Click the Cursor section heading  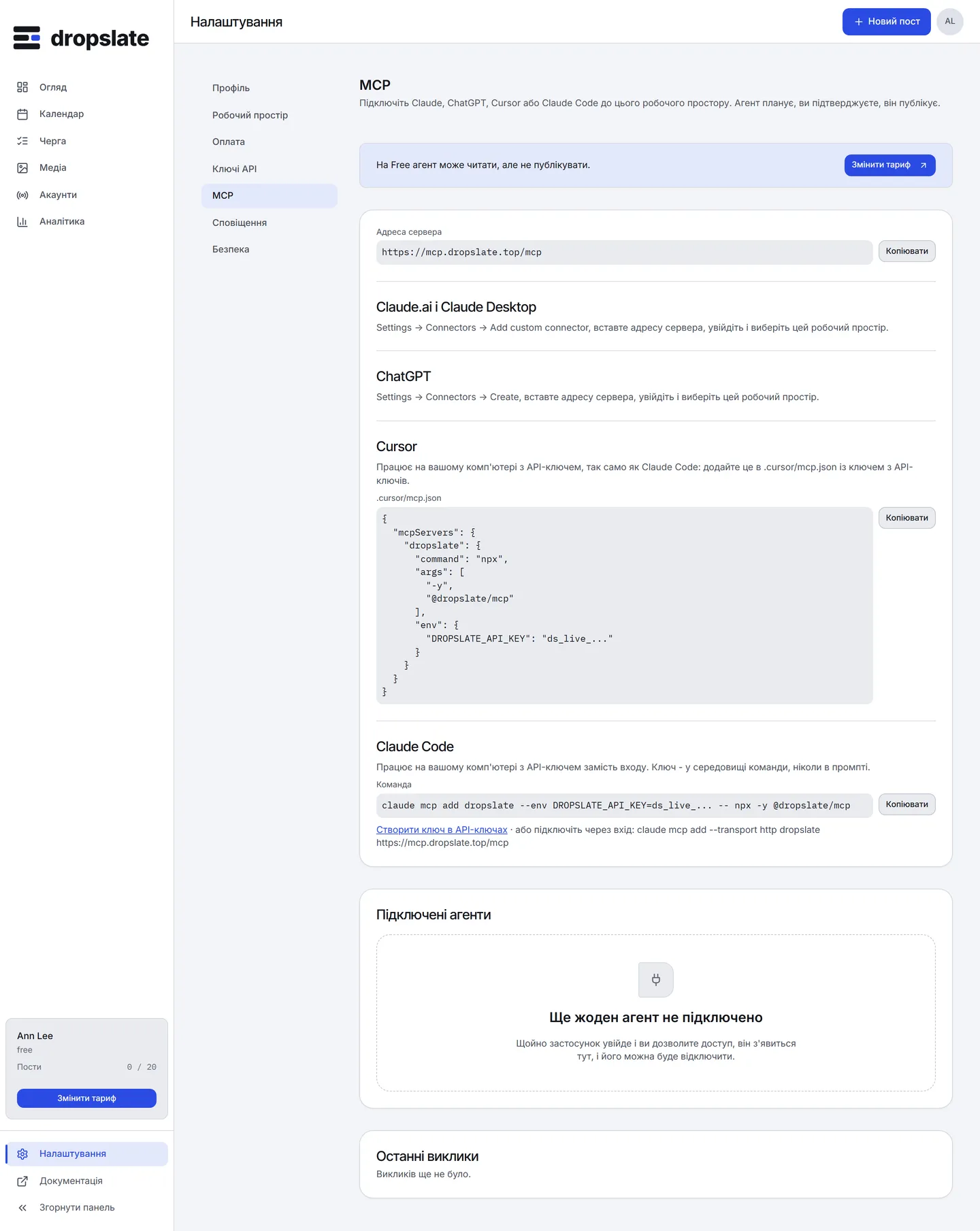coord(396,446)
